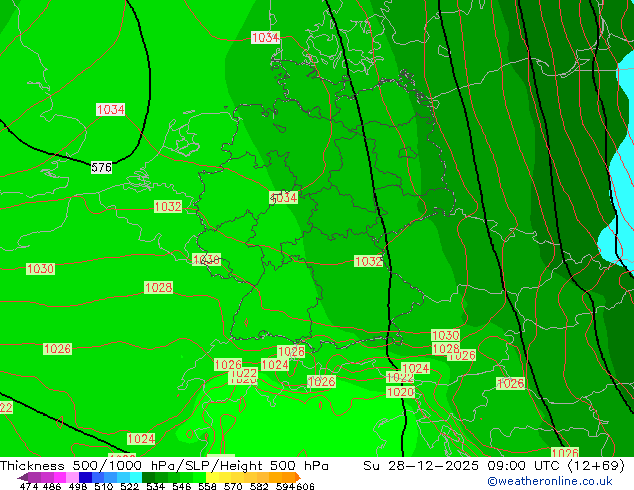Click the legend value 486
634x490 pixels.
(x=52, y=486)
